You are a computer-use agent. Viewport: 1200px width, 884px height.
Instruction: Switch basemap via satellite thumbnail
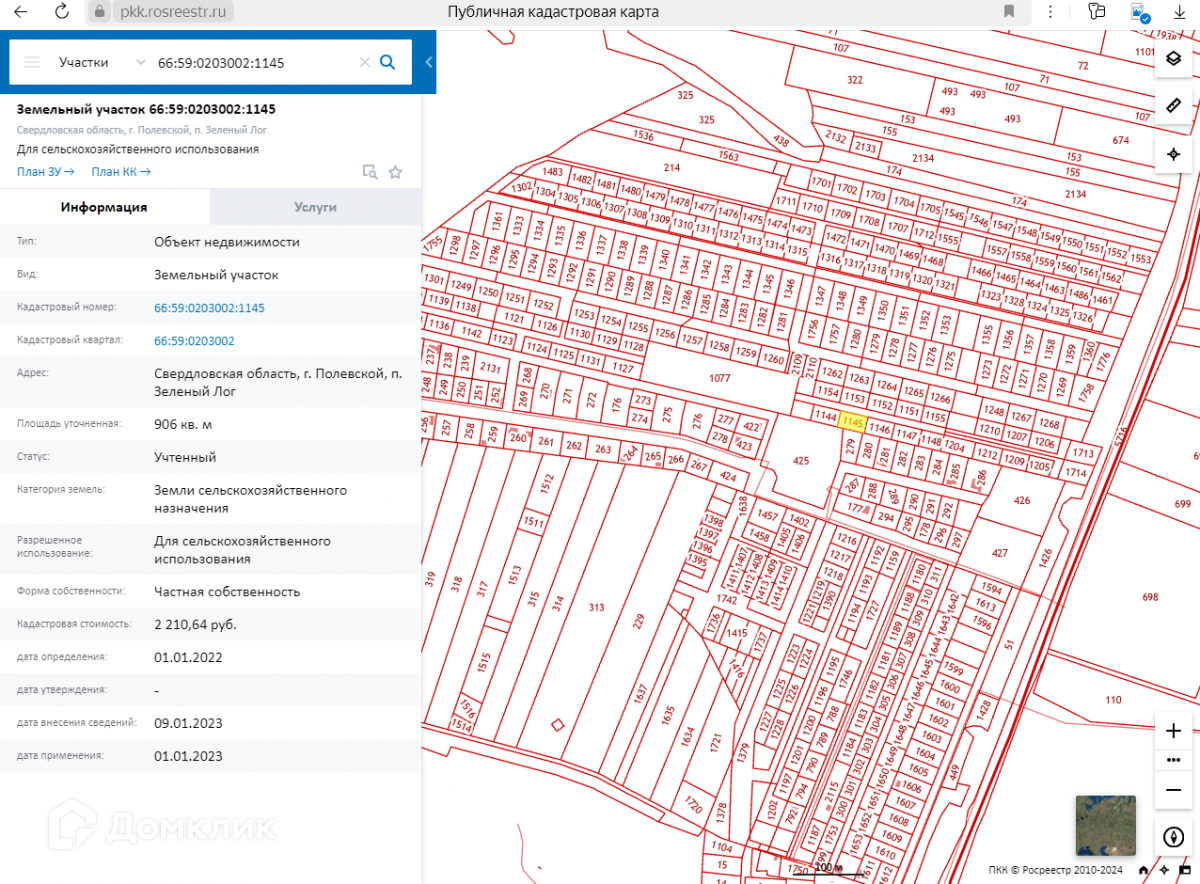click(x=1106, y=826)
